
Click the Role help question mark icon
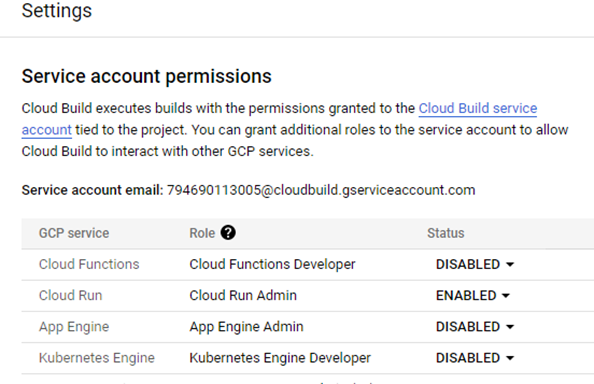click(x=228, y=233)
